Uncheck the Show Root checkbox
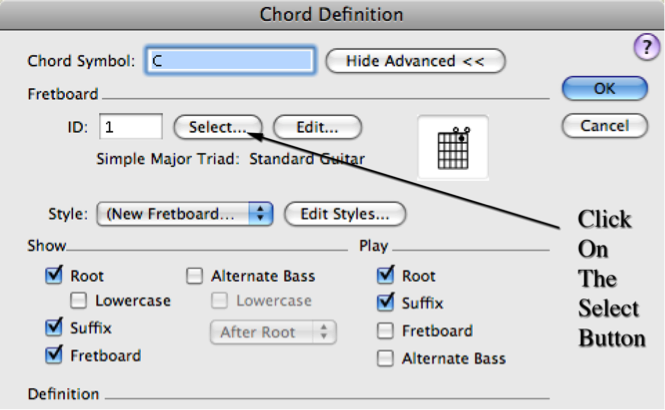 click(54, 276)
